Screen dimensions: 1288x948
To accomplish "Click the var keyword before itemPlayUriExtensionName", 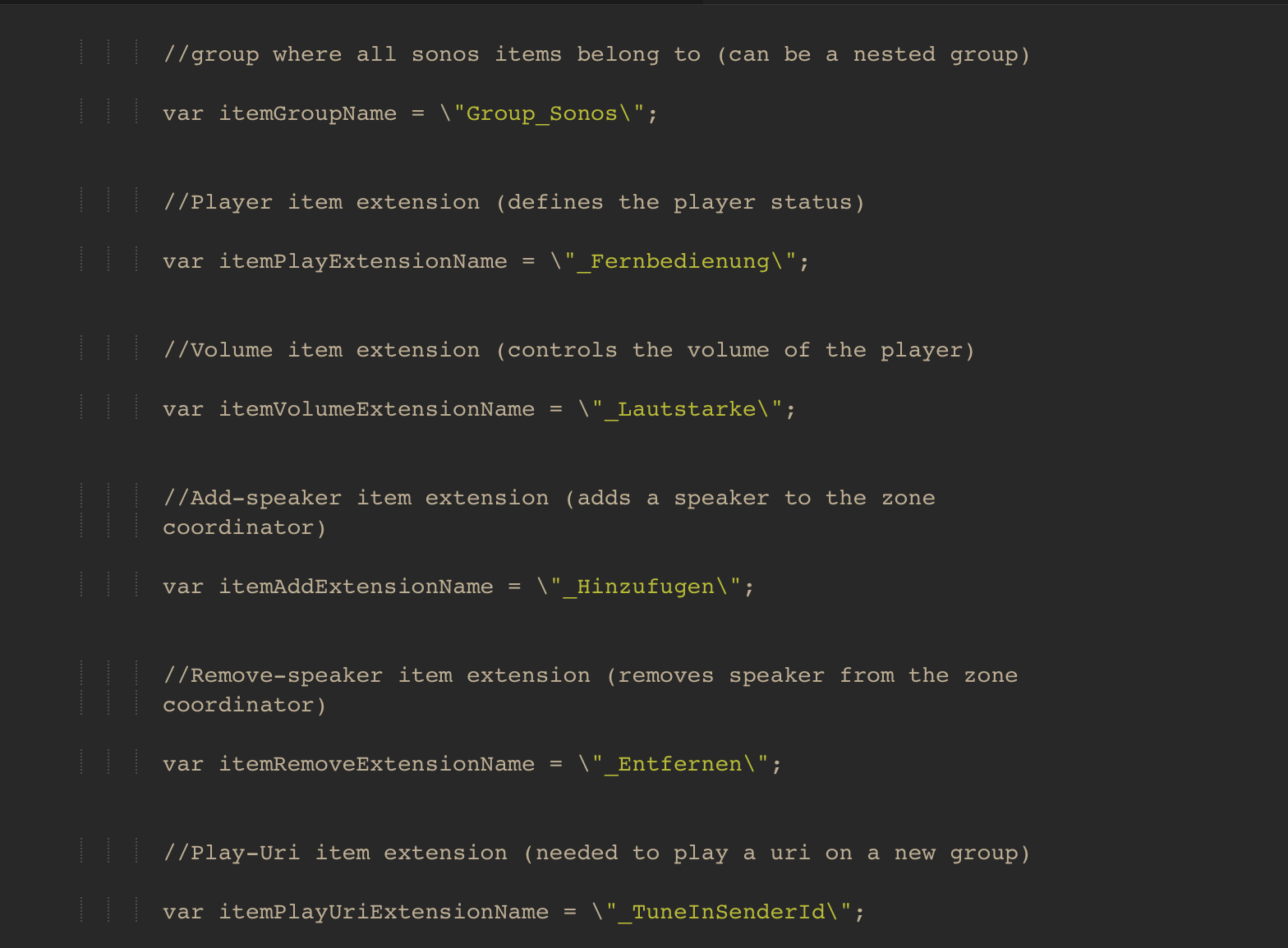I will 182,912.
